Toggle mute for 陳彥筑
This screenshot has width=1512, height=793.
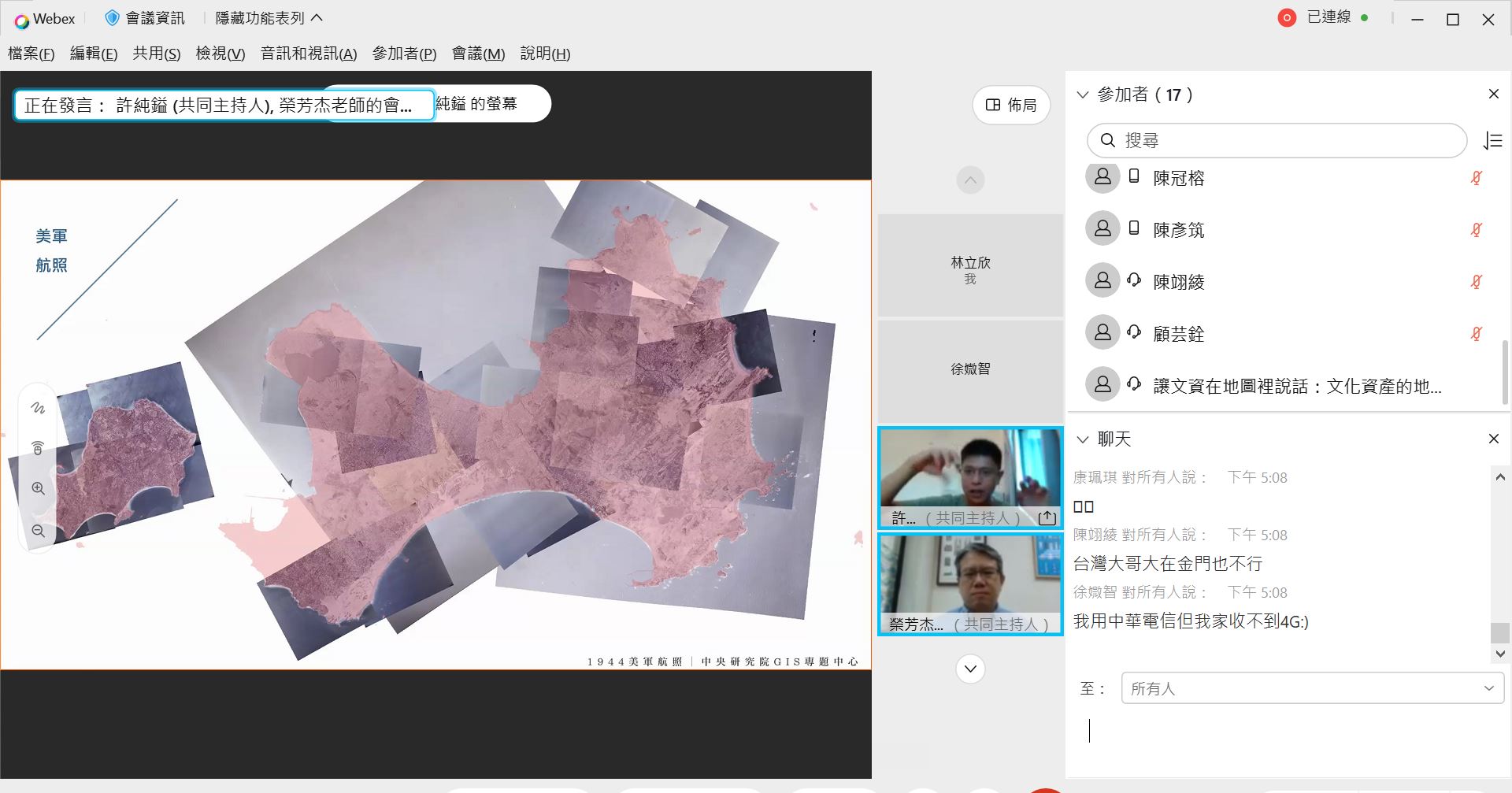click(1477, 230)
